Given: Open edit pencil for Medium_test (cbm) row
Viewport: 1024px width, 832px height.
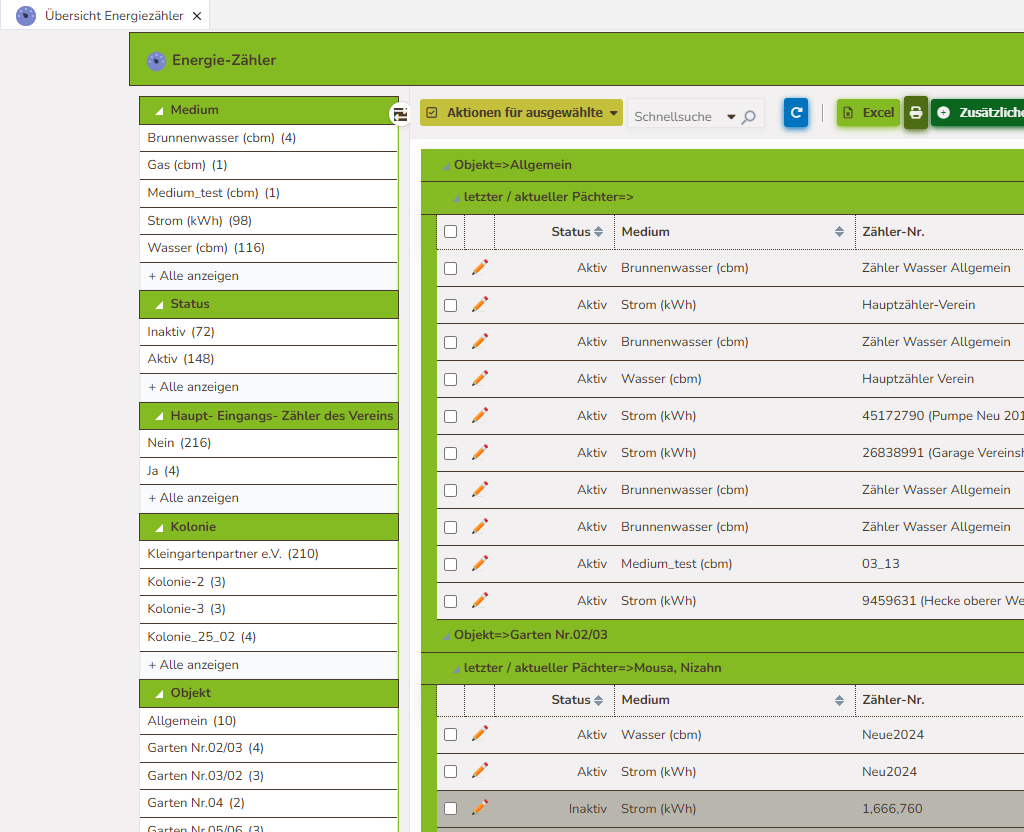Looking at the screenshot, I should pos(480,563).
